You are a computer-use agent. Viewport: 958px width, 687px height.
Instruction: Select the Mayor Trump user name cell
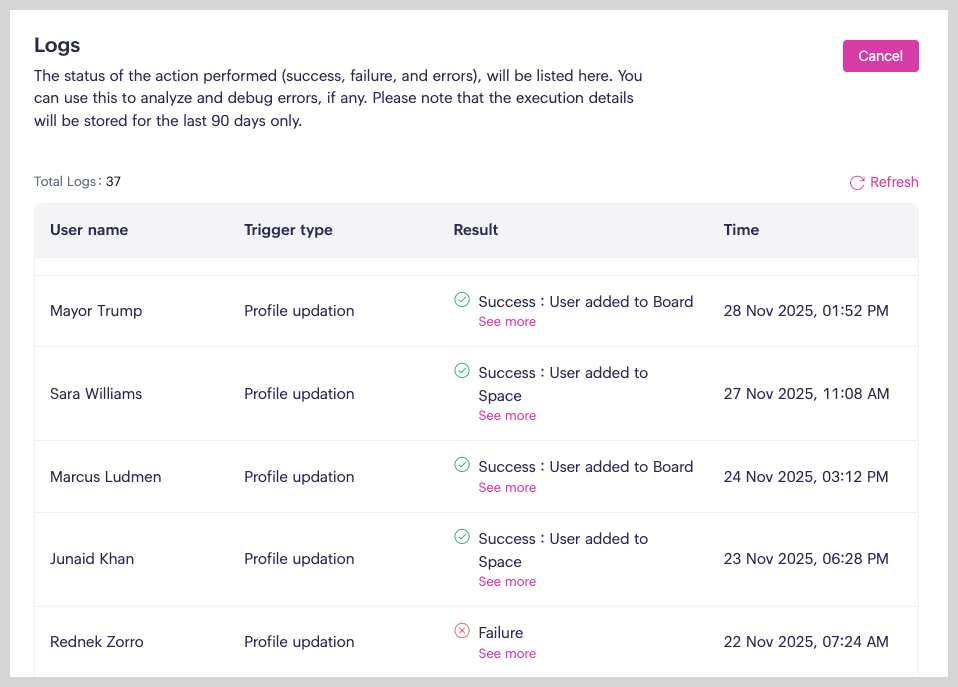(x=96, y=311)
